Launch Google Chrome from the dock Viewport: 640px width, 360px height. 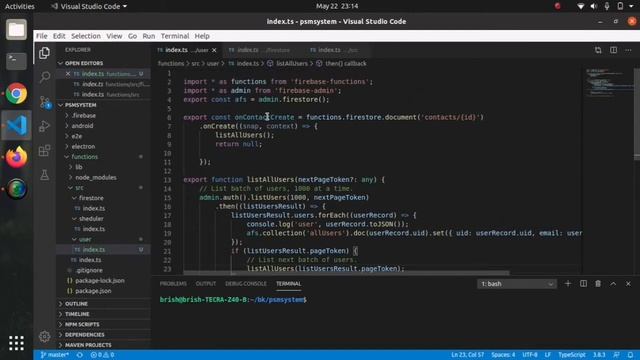(x=16, y=94)
